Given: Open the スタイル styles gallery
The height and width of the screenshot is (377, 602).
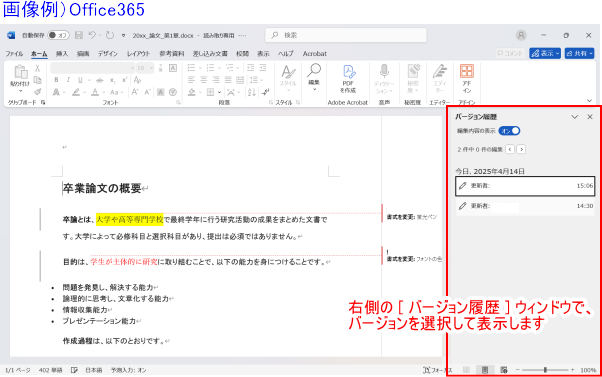Looking at the screenshot, I should pyautogui.click(x=288, y=78).
